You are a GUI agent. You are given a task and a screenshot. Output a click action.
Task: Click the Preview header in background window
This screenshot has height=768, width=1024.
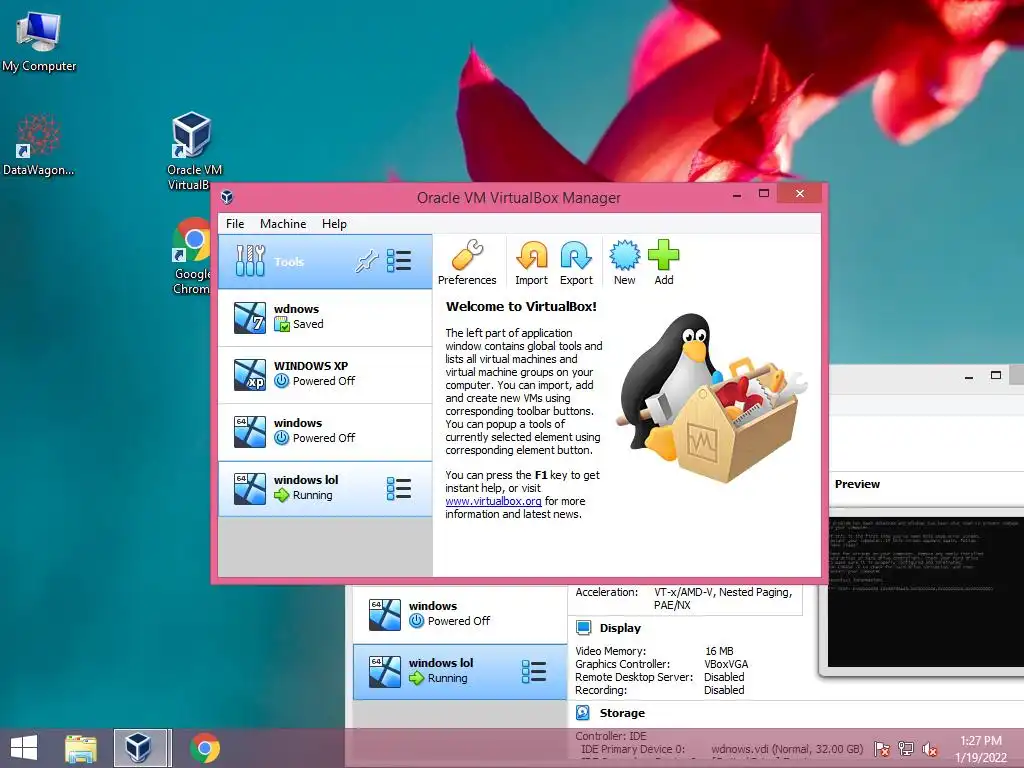(857, 484)
